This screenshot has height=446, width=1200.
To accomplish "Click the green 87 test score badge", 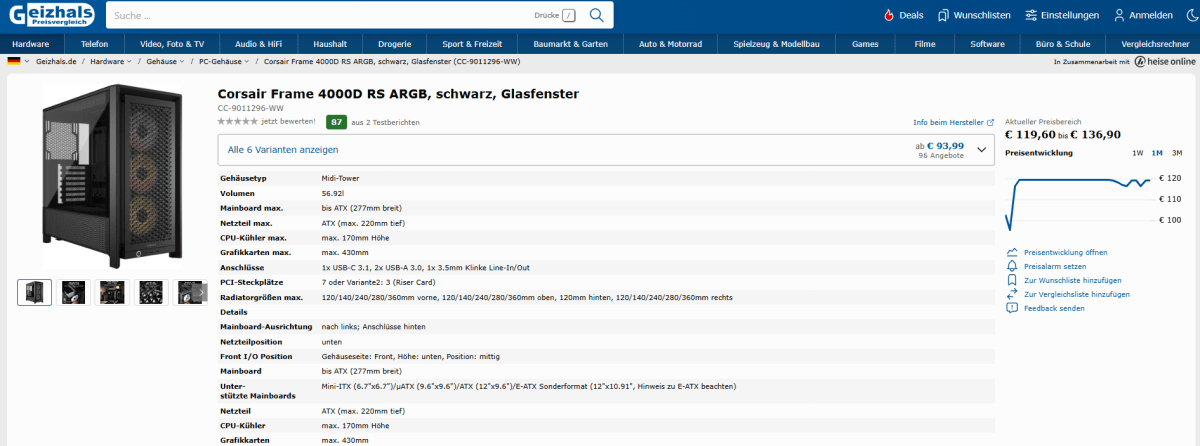I will [337, 122].
